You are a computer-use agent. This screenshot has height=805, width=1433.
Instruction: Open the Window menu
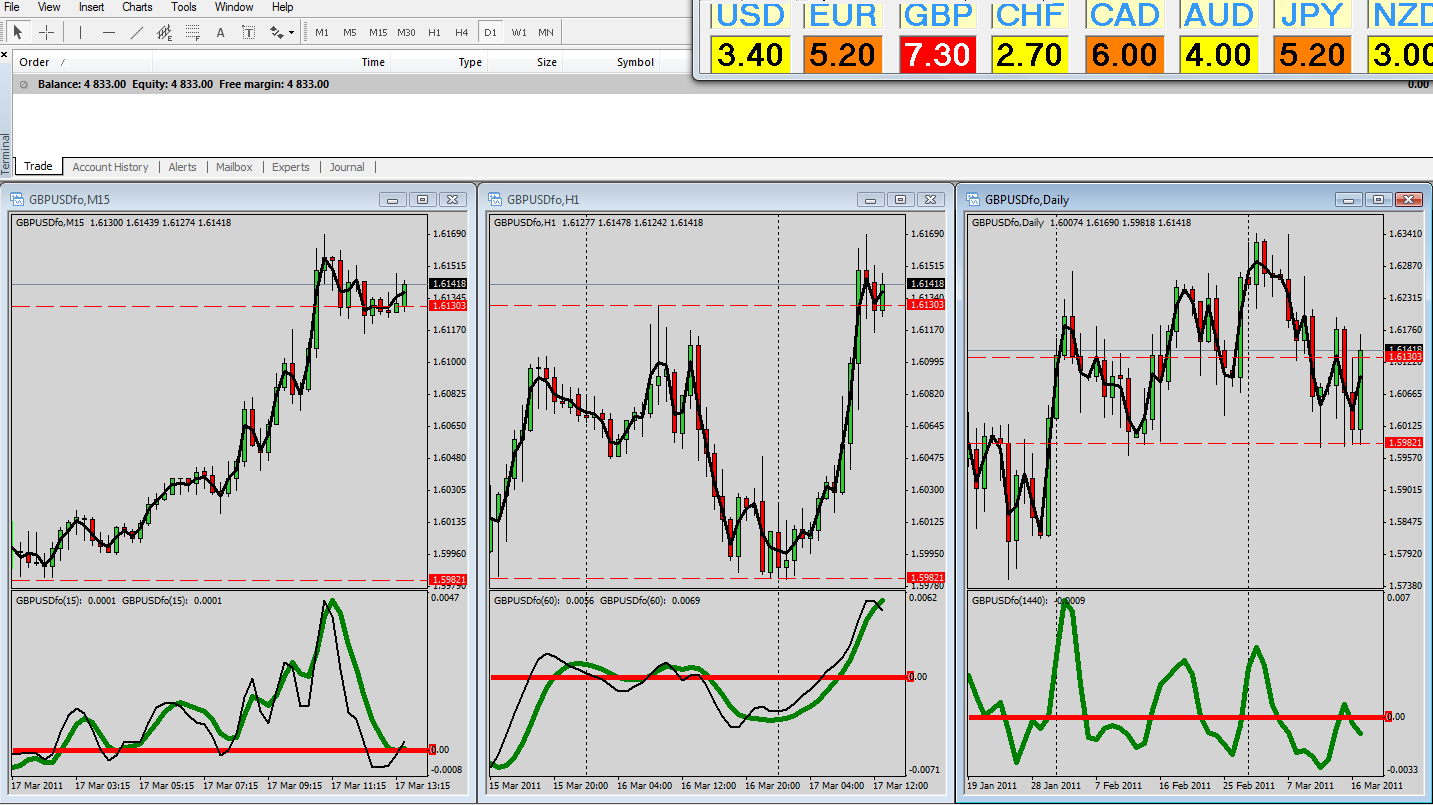(x=234, y=7)
